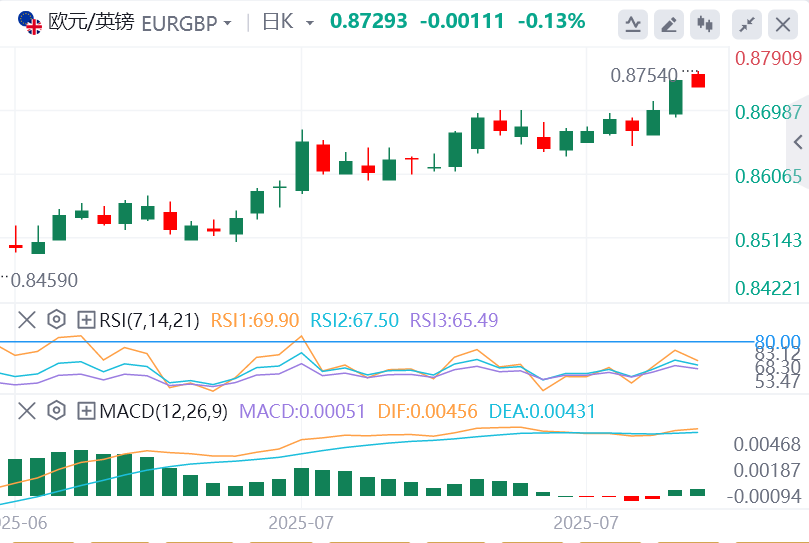Image resolution: width=809 pixels, height=543 pixels.
Task: Click the 0.00187 MACD axis label
Action: [x=767, y=470]
